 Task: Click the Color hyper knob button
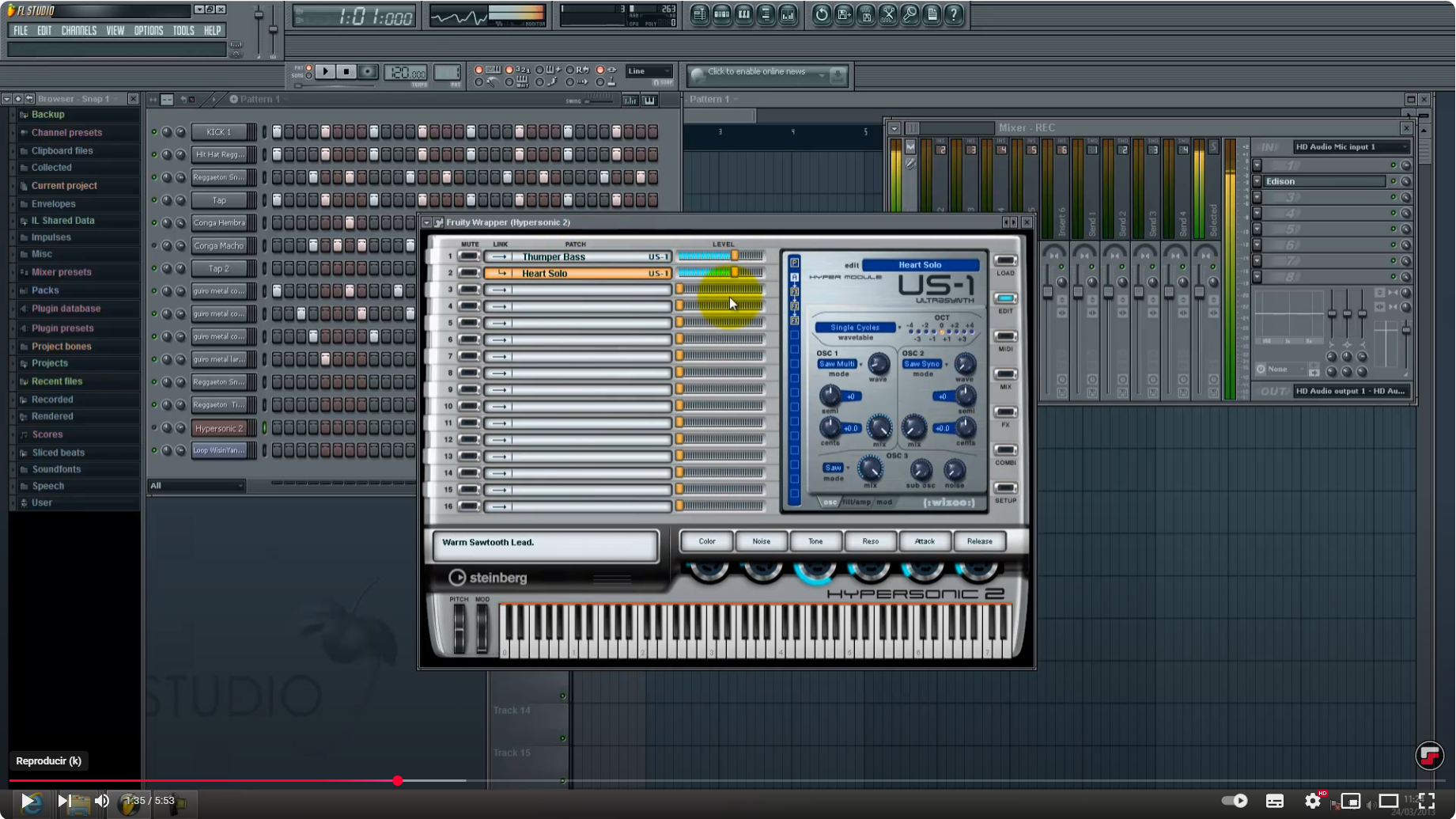click(707, 542)
